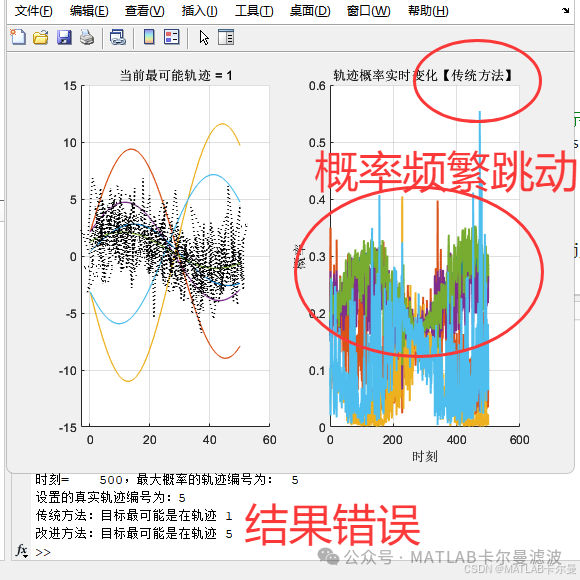Click the Print Figure icon

pyautogui.click(x=87, y=37)
